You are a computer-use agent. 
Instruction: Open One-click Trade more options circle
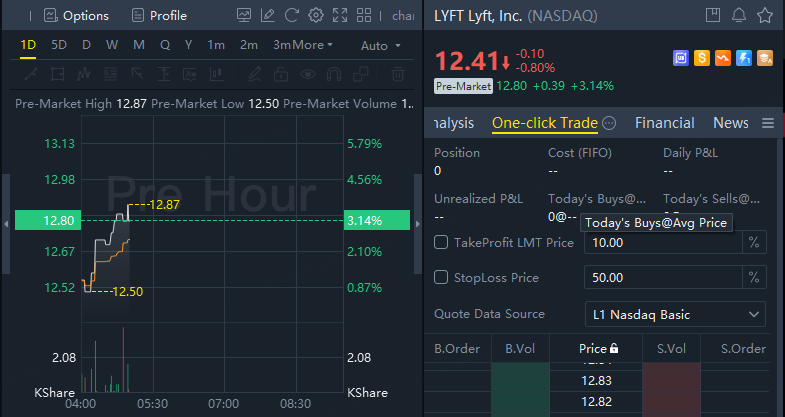click(x=609, y=123)
